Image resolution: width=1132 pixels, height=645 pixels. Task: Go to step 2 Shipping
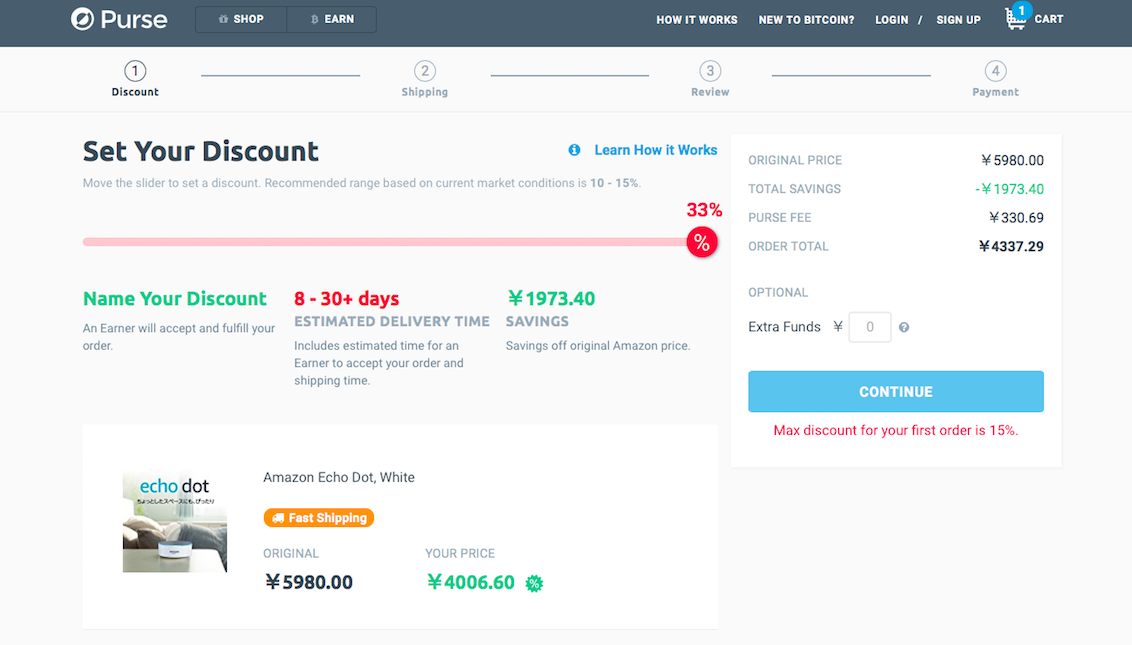(x=425, y=71)
